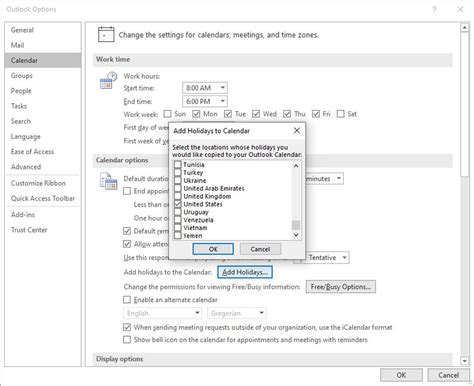
Task: Click the Calendar options section icon
Action: 108,181
